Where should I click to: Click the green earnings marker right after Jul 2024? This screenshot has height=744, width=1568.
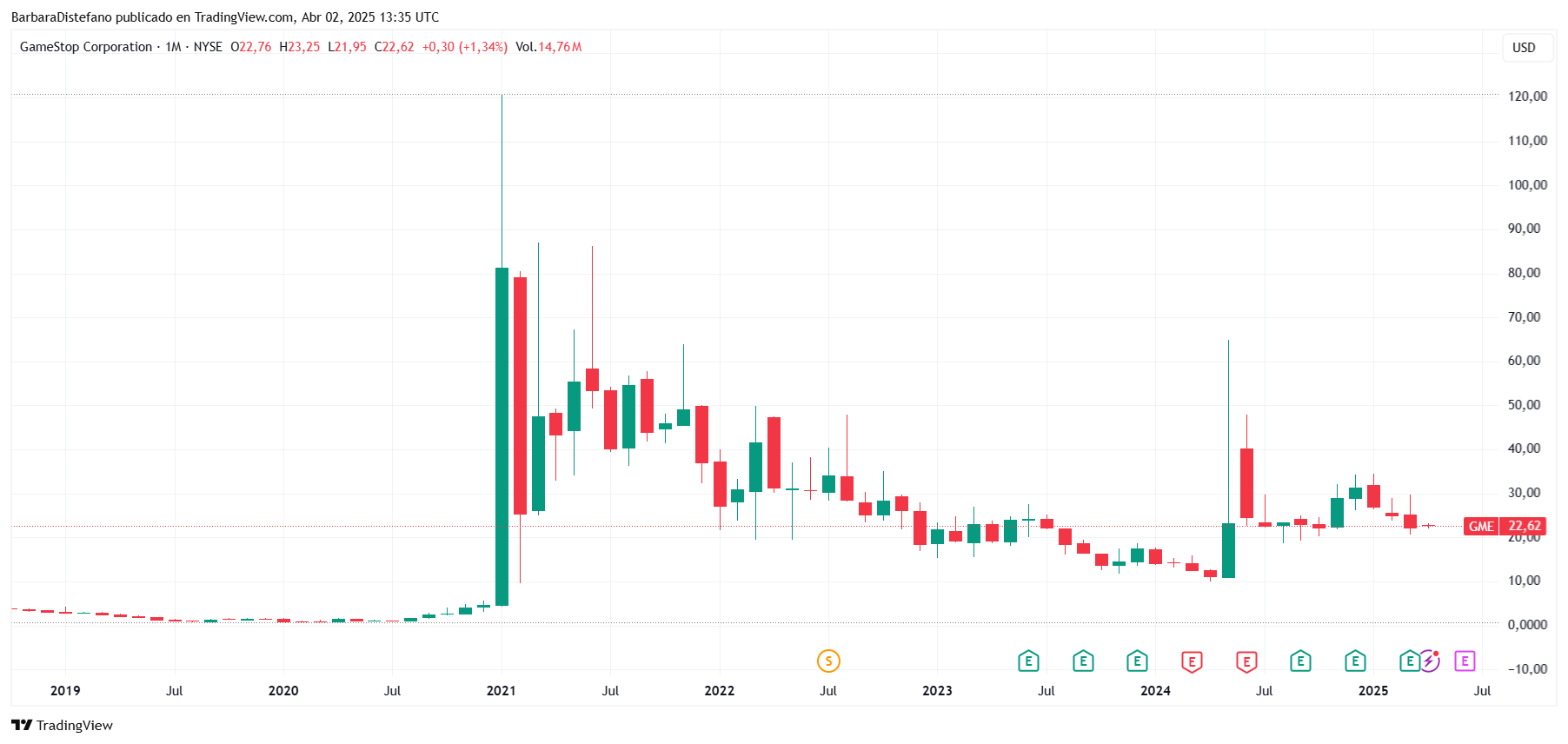[x=1300, y=661]
